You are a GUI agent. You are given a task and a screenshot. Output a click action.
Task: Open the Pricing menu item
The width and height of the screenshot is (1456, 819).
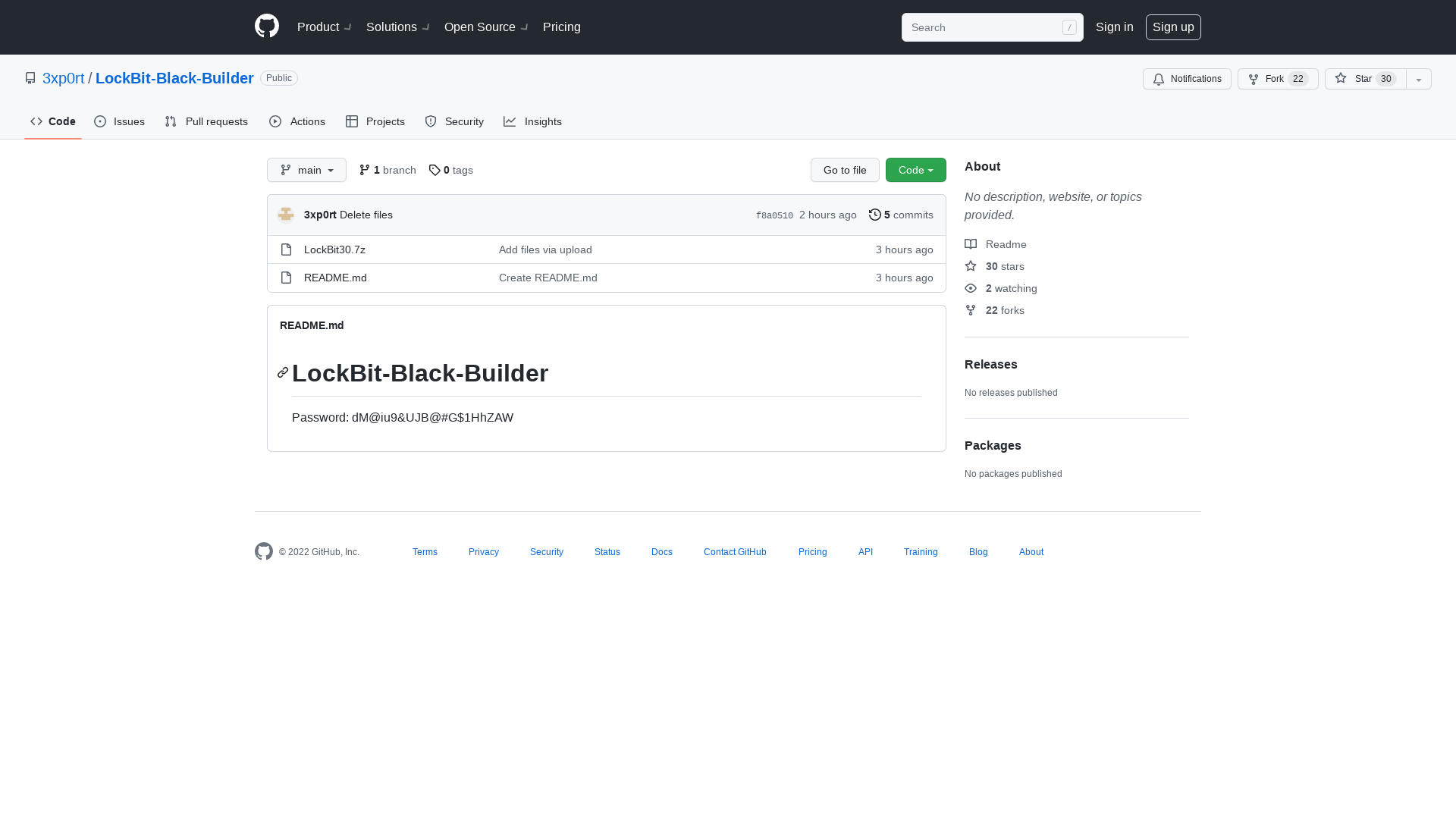[x=561, y=27]
